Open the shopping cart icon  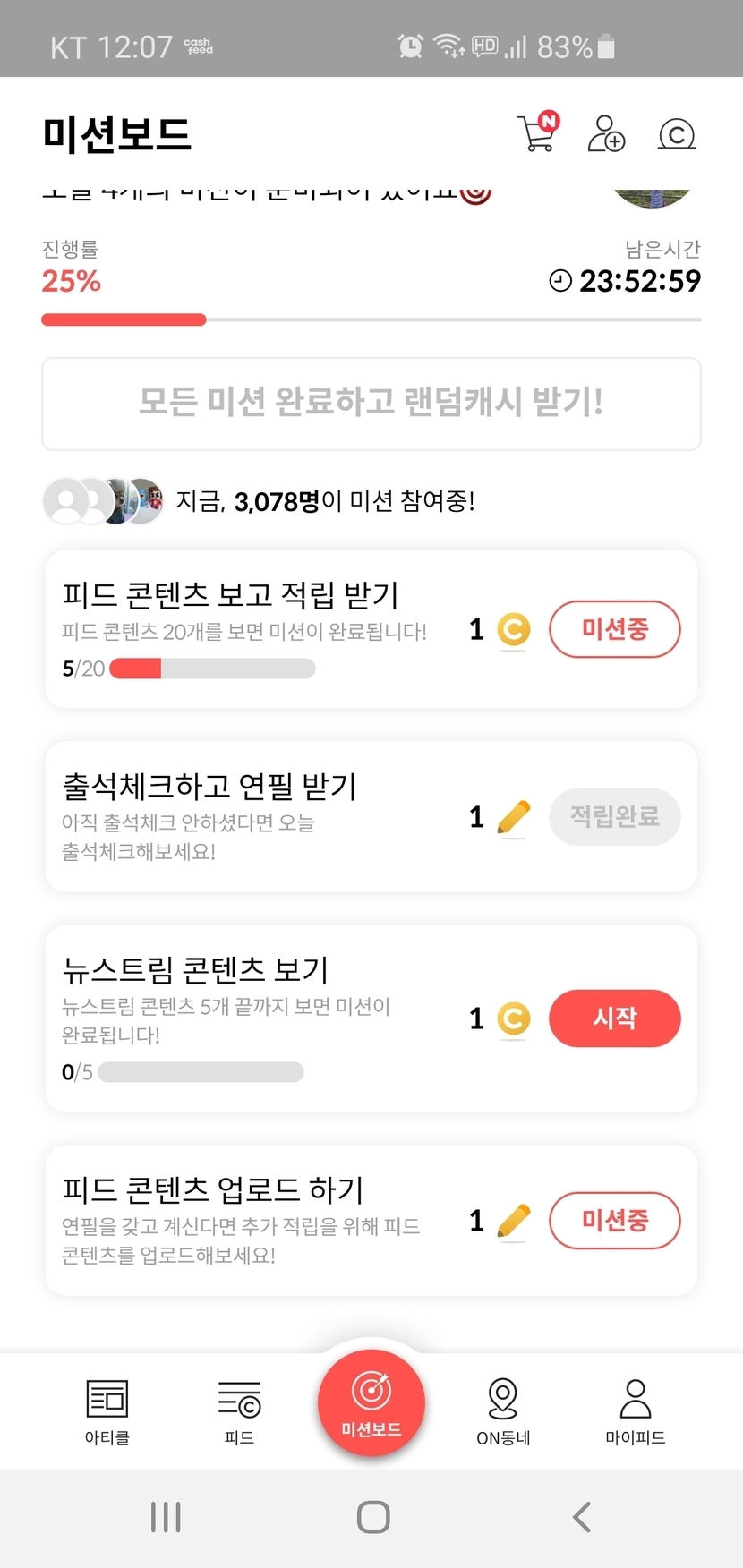click(x=537, y=134)
